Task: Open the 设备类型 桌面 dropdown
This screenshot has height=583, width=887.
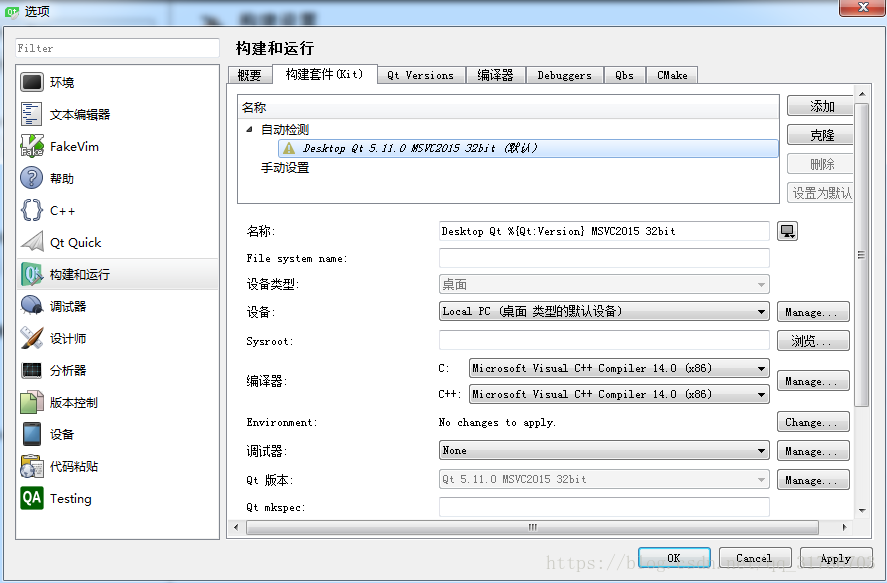Action: pos(604,284)
